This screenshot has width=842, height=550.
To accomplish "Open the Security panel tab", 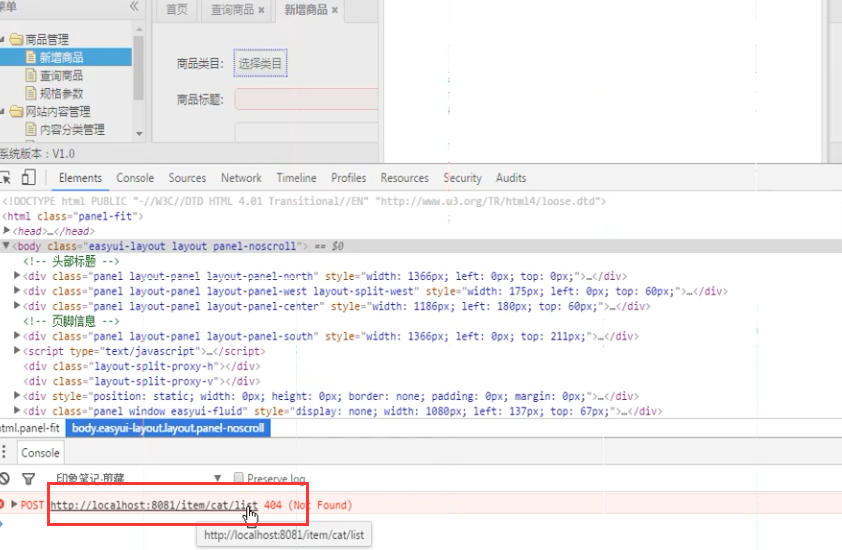I will 462,178.
